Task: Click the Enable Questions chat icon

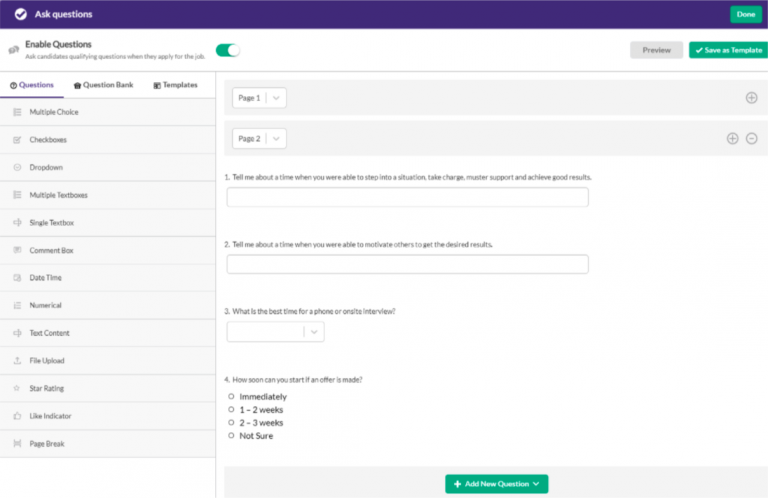Action: point(14,49)
